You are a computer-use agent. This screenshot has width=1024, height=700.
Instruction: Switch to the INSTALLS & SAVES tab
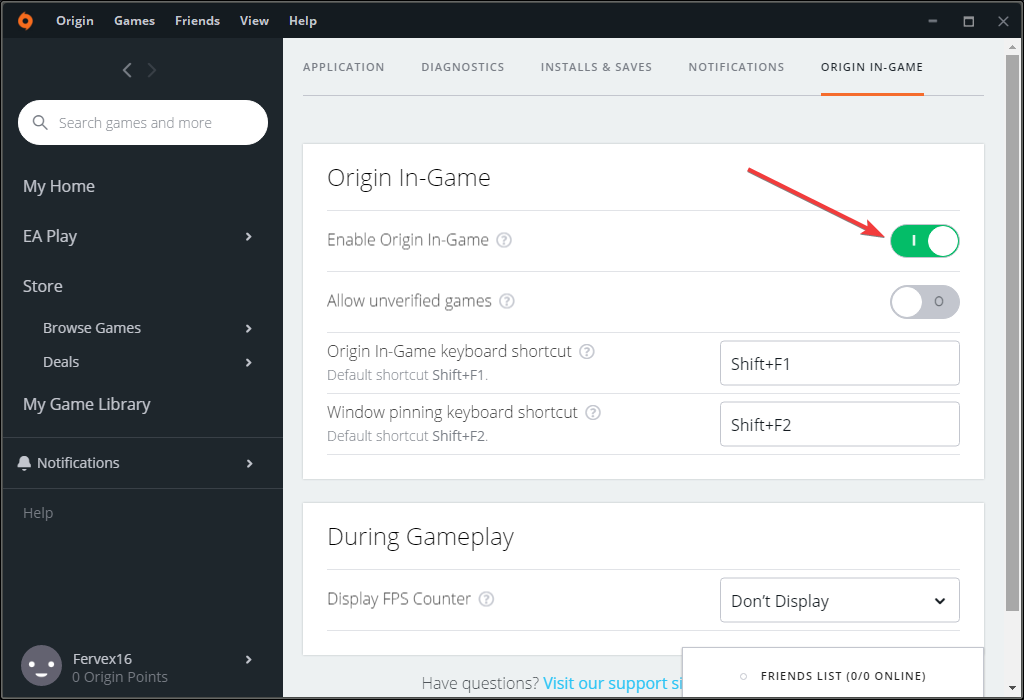596,67
